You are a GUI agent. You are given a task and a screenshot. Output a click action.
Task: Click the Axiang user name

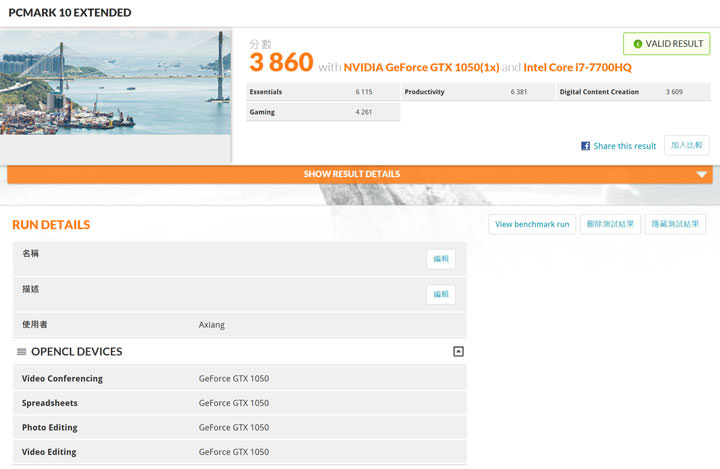[x=212, y=325]
